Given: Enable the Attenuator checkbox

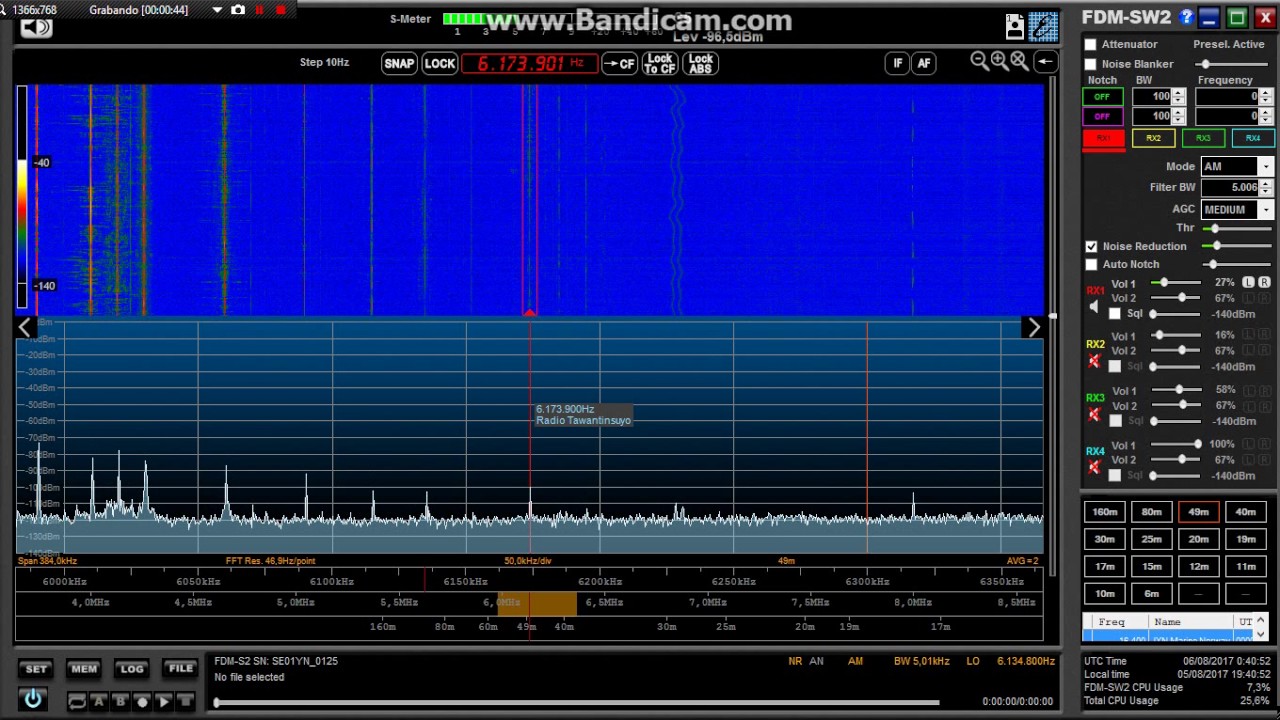Looking at the screenshot, I should point(1091,45).
